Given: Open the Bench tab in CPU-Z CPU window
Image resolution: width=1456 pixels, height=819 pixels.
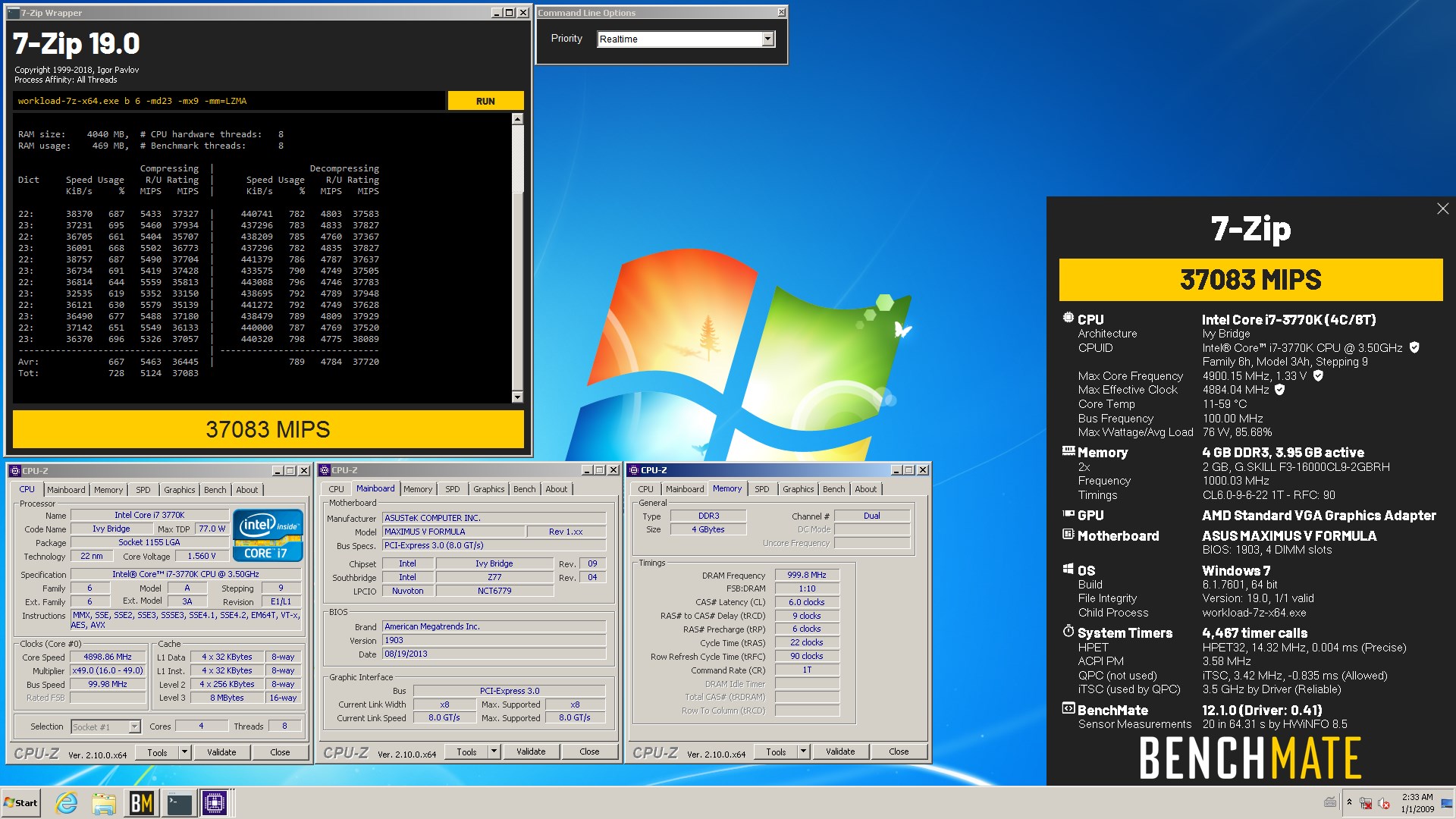Looking at the screenshot, I should pos(215,490).
